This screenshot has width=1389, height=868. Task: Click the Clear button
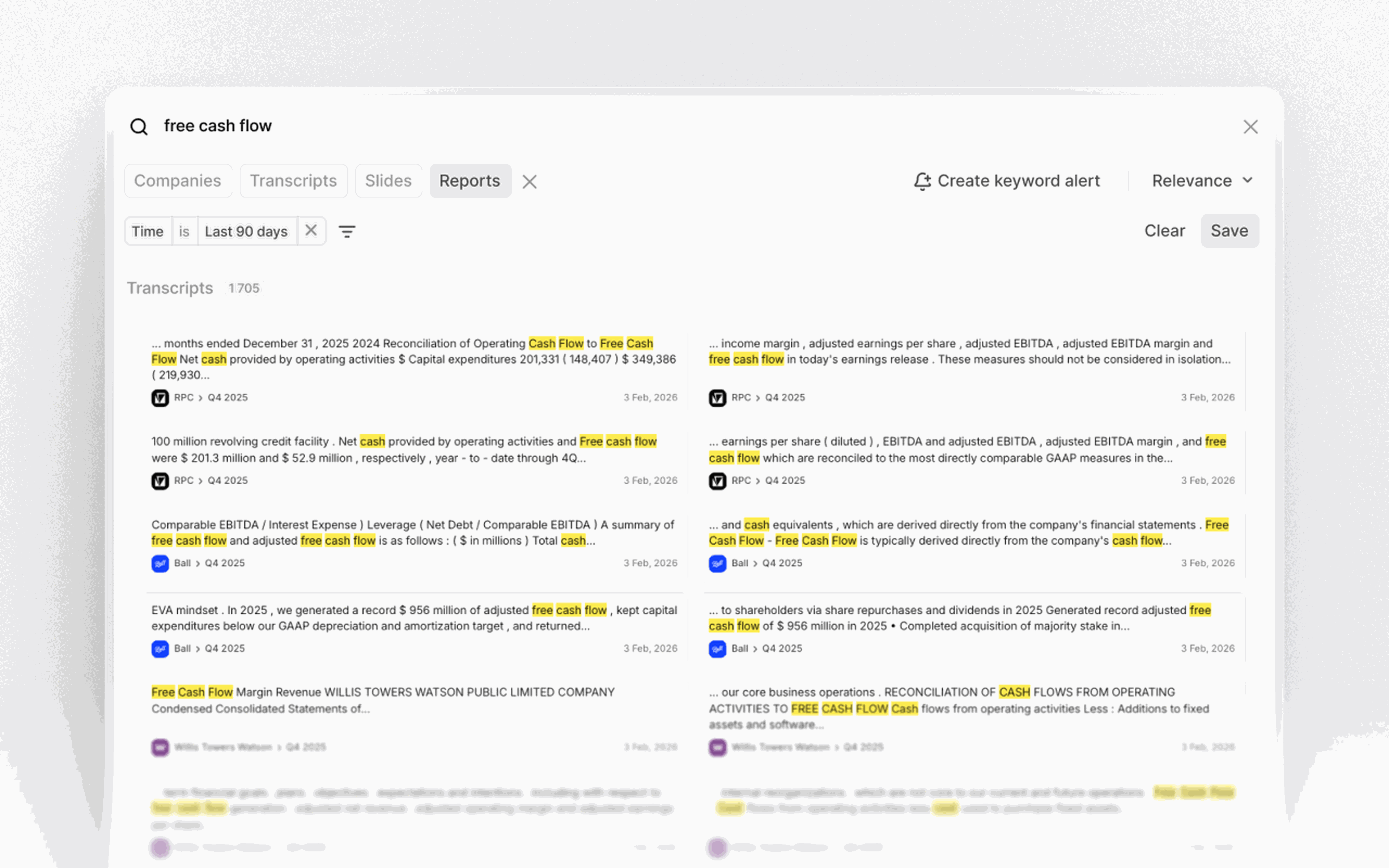click(1164, 231)
